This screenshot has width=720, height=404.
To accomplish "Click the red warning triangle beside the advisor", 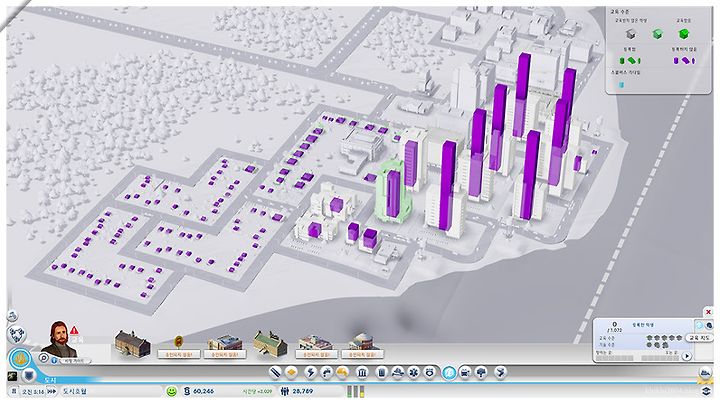I will (74, 330).
